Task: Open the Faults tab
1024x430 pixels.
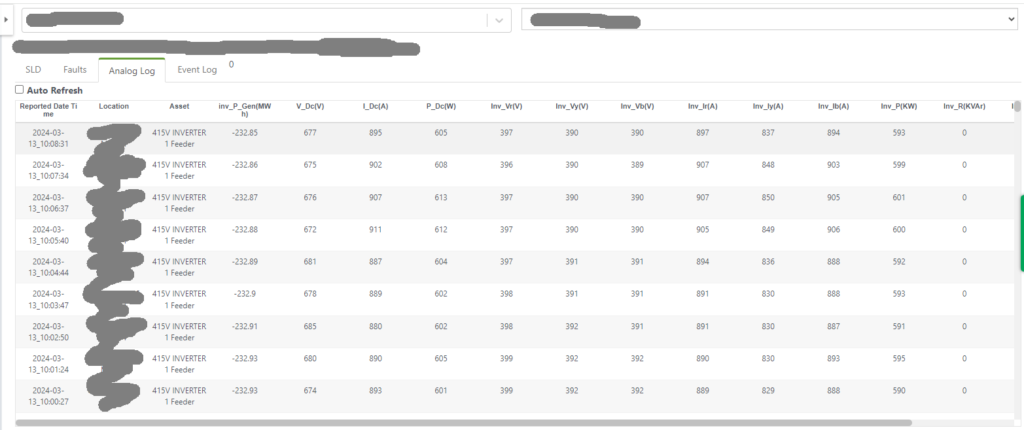Action: coord(75,69)
